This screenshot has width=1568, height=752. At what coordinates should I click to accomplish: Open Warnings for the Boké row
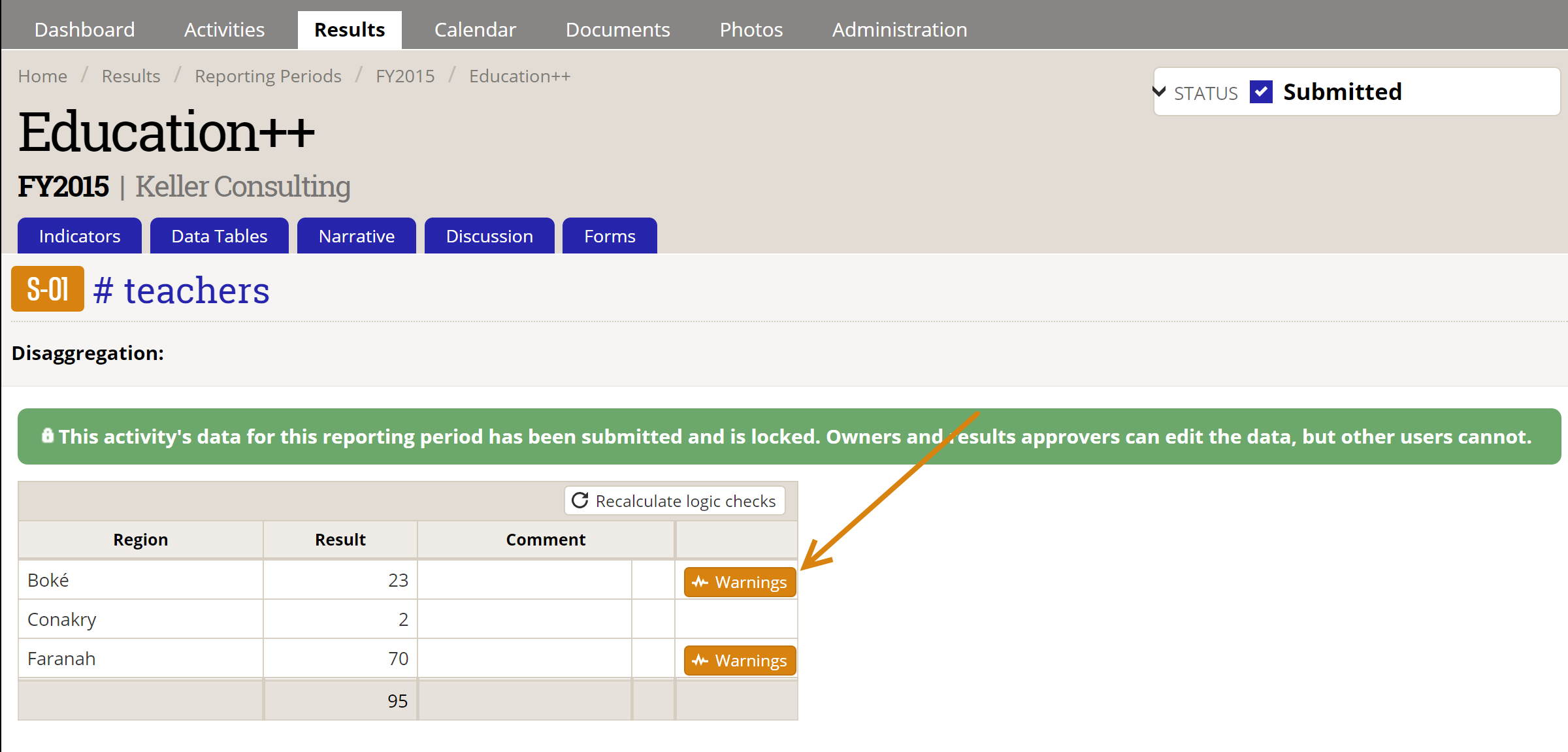click(x=740, y=581)
